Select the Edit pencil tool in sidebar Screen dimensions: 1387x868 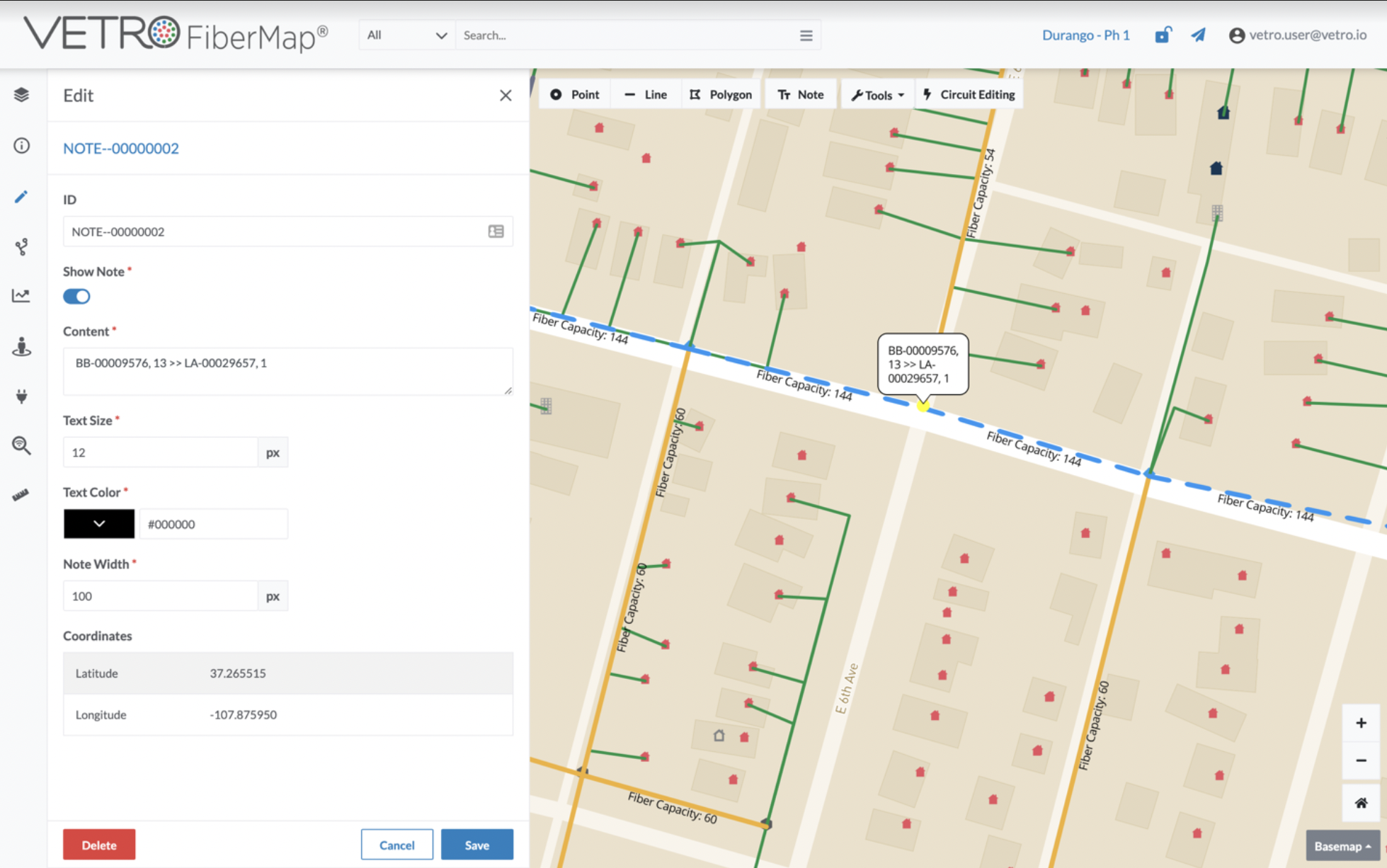click(21, 196)
